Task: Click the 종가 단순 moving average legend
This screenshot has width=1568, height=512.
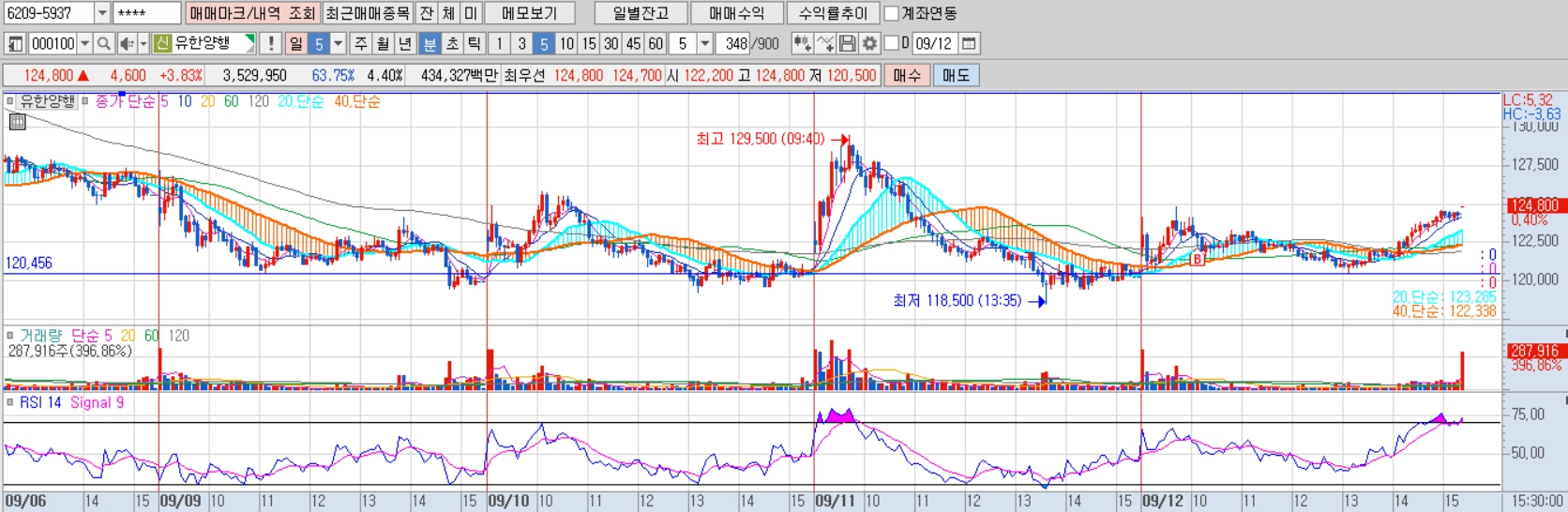Action: (125, 100)
